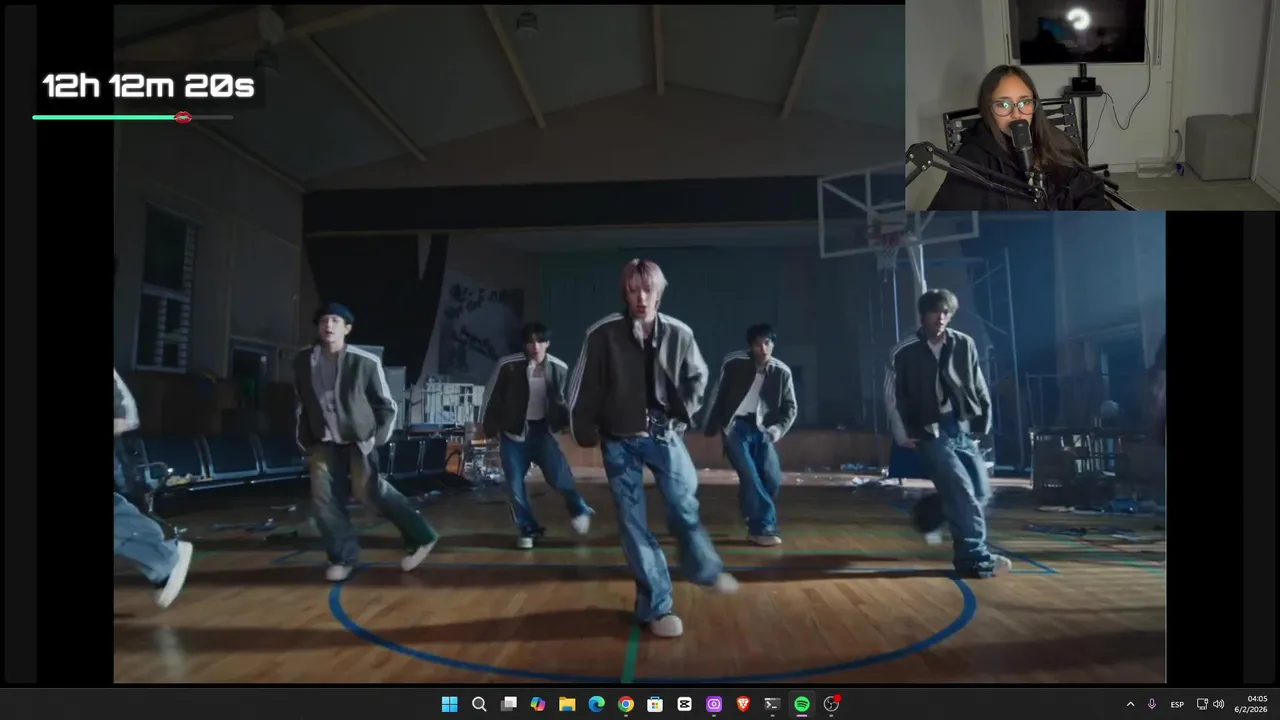The image size is (1280, 720).
Task: Expand the hidden system tray icons
Action: pos(1131,704)
